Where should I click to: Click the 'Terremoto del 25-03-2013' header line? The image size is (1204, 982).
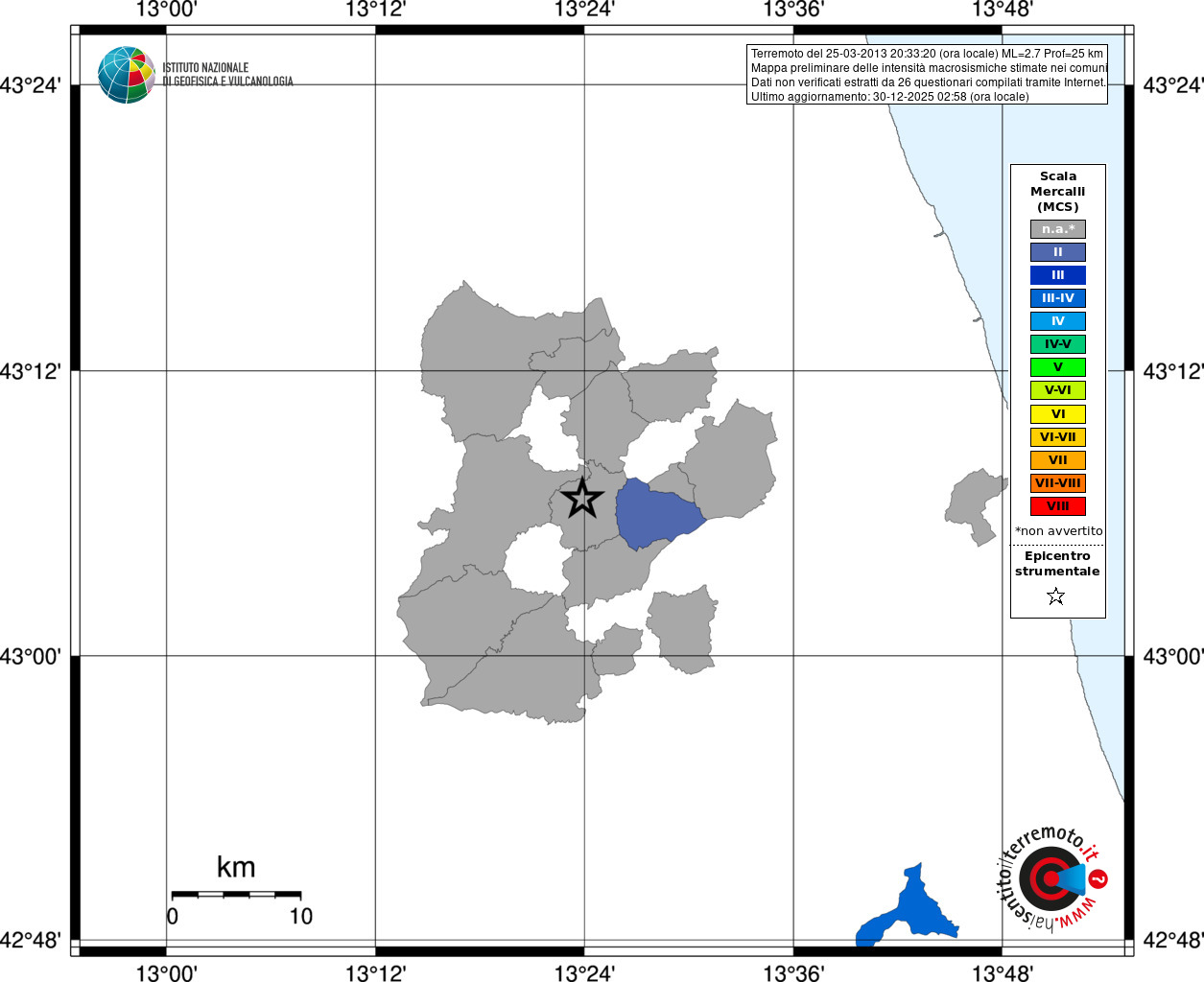pos(927,54)
